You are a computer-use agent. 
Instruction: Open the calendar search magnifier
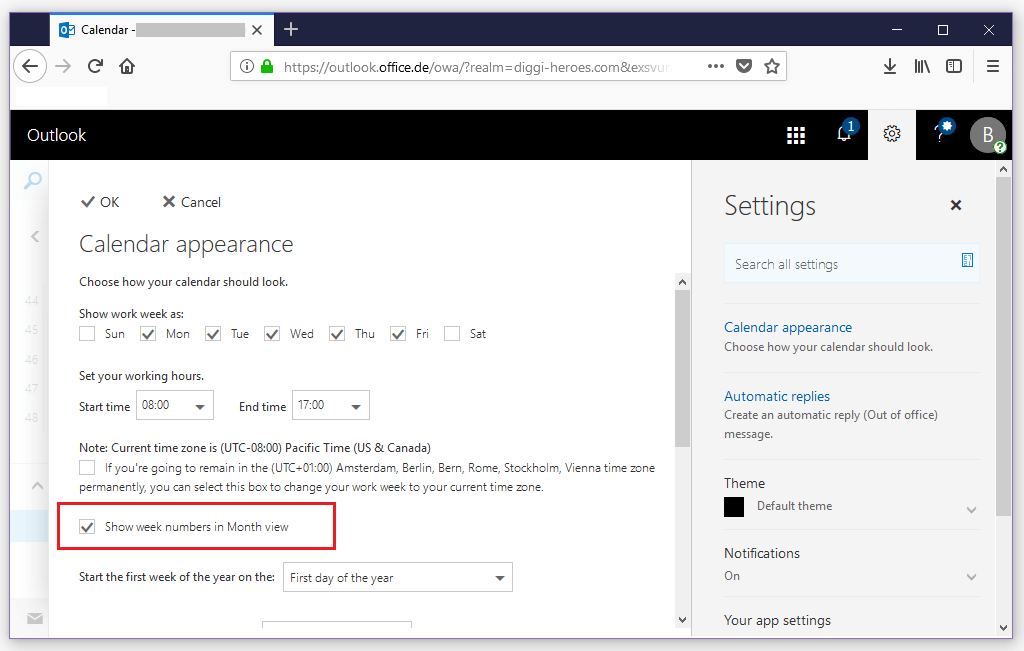point(31,180)
